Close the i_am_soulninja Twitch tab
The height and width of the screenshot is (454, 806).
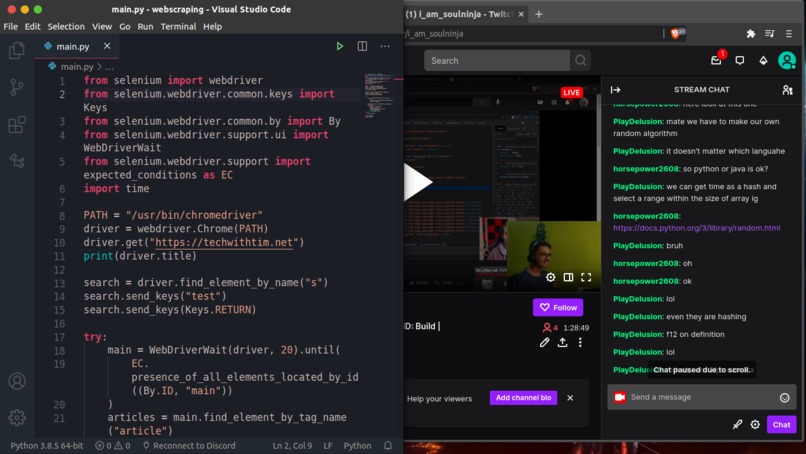(521, 14)
